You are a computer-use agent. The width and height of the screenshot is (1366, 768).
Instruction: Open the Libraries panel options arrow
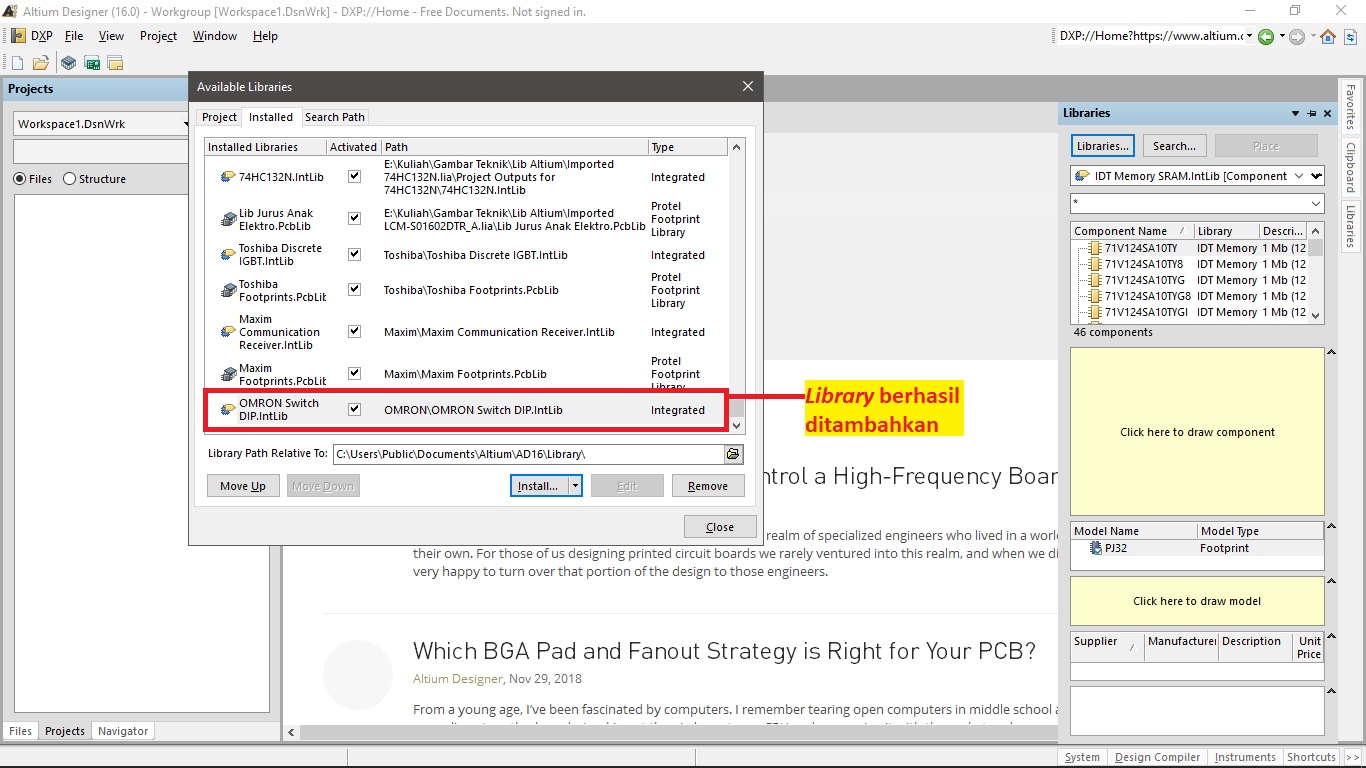tap(1296, 113)
